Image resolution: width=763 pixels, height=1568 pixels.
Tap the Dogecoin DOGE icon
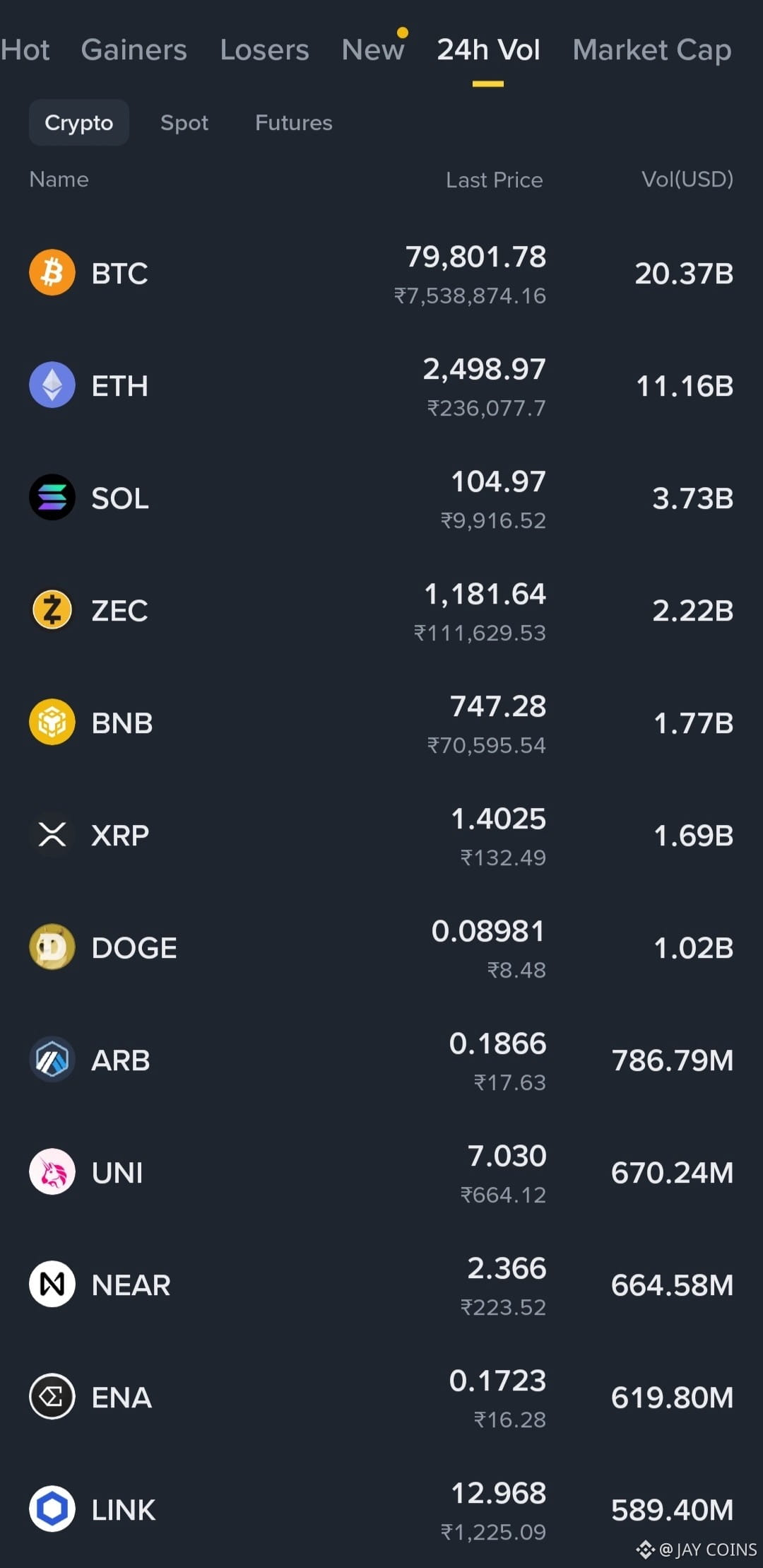click(x=52, y=947)
